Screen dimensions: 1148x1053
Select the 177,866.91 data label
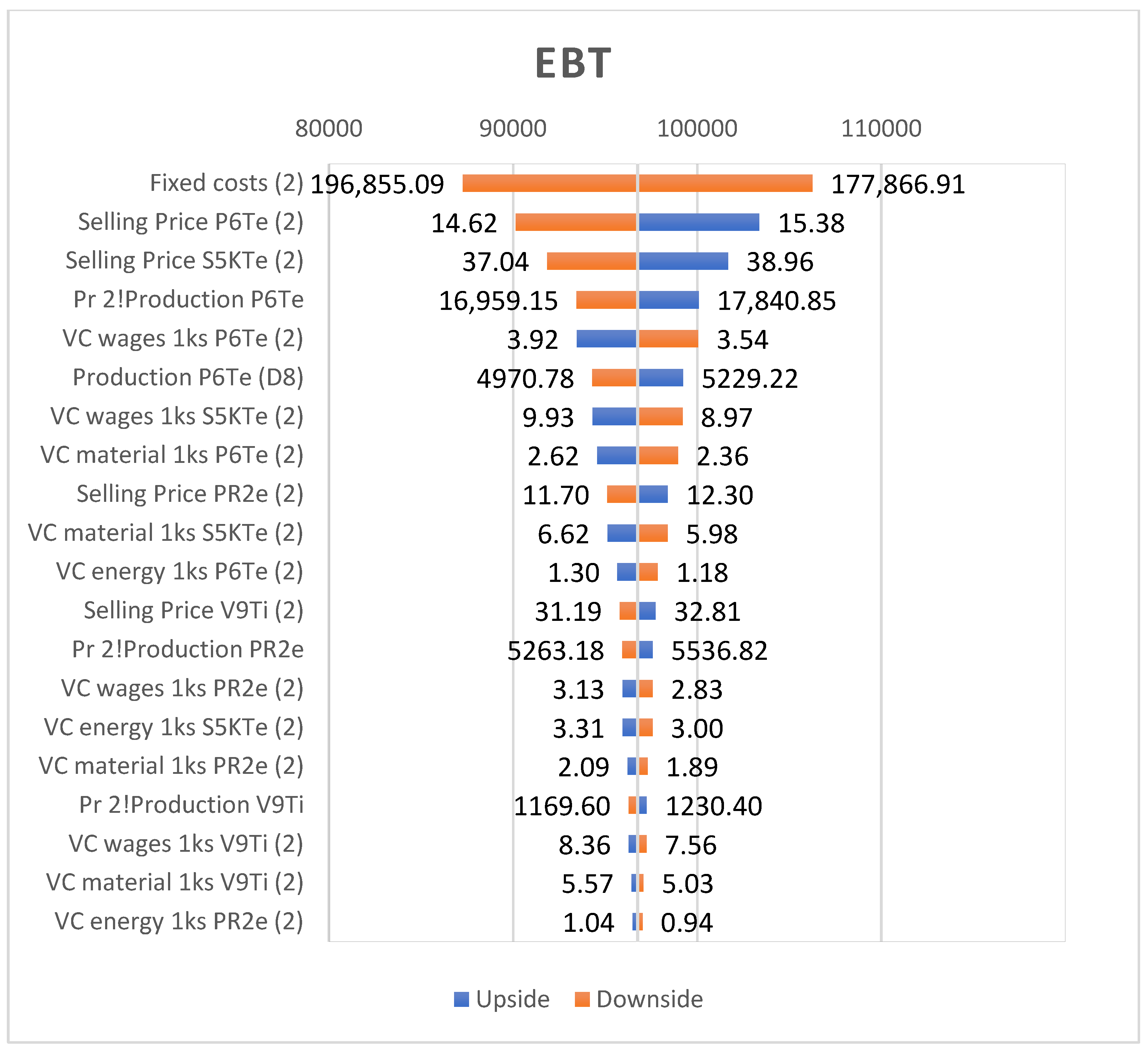click(x=898, y=184)
